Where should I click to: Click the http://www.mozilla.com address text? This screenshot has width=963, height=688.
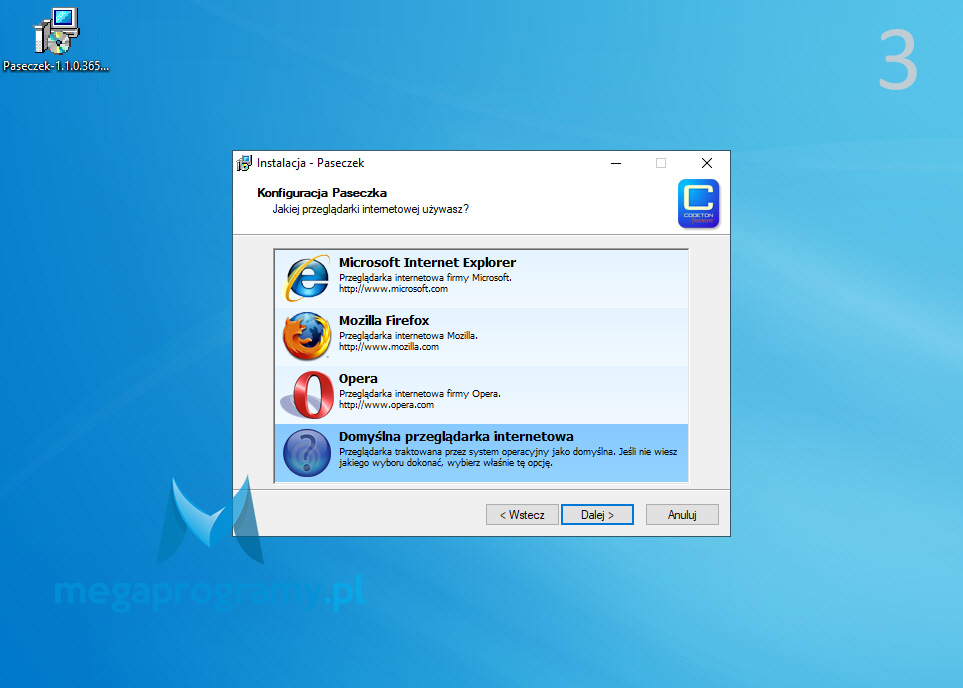click(389, 346)
